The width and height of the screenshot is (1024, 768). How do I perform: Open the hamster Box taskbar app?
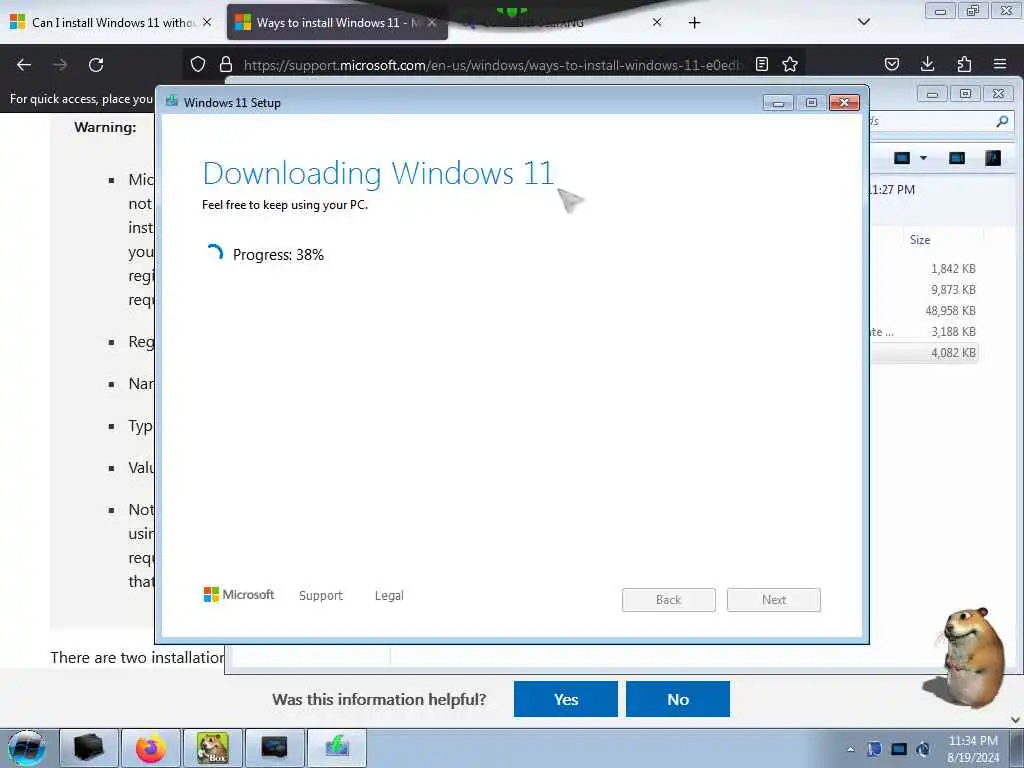pyautogui.click(x=213, y=747)
